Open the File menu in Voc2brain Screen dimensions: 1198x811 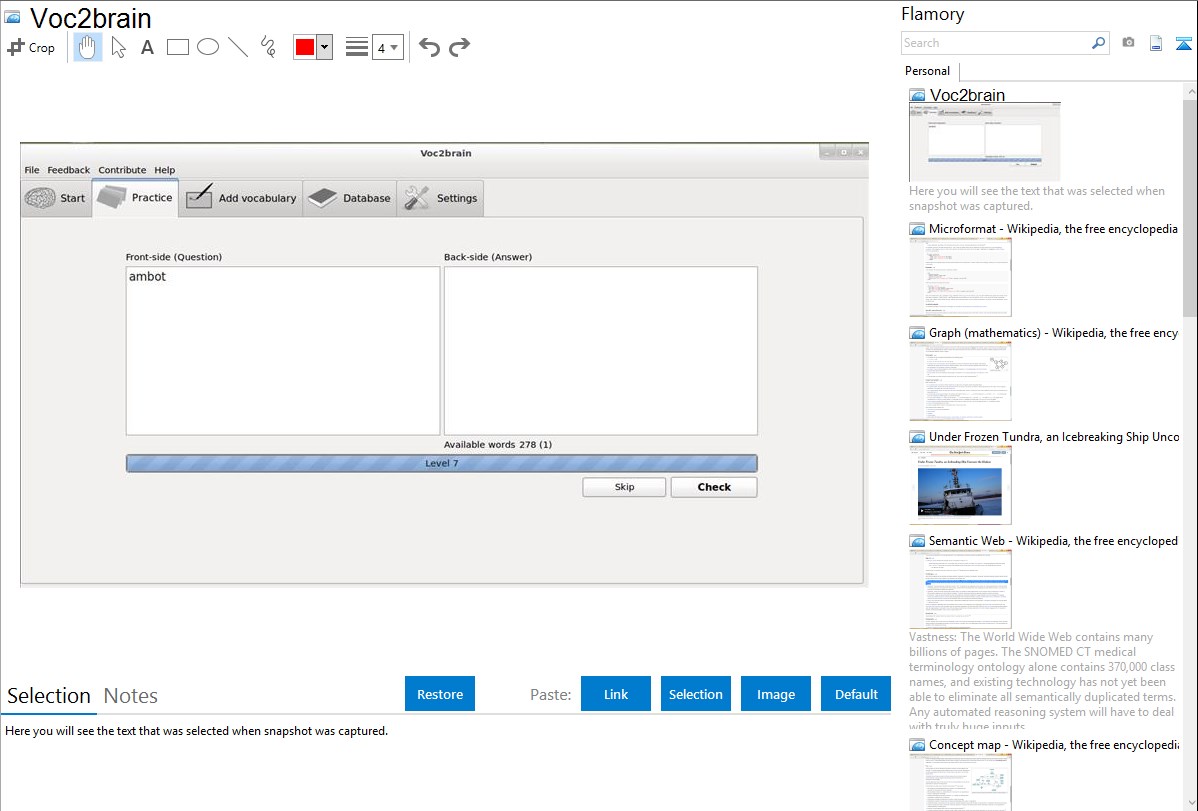32,170
